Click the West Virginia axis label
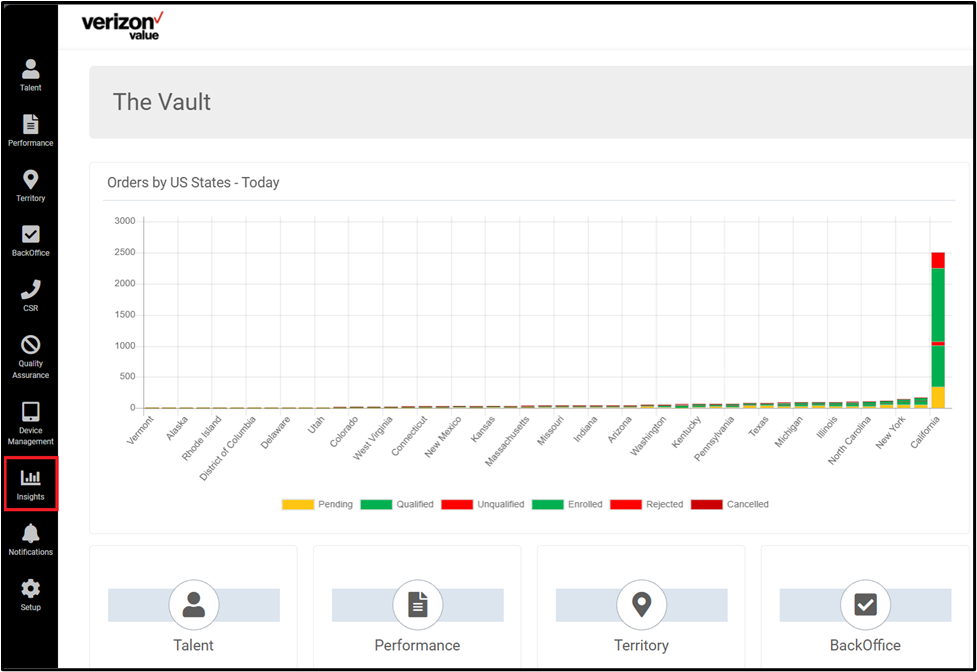 click(373, 438)
